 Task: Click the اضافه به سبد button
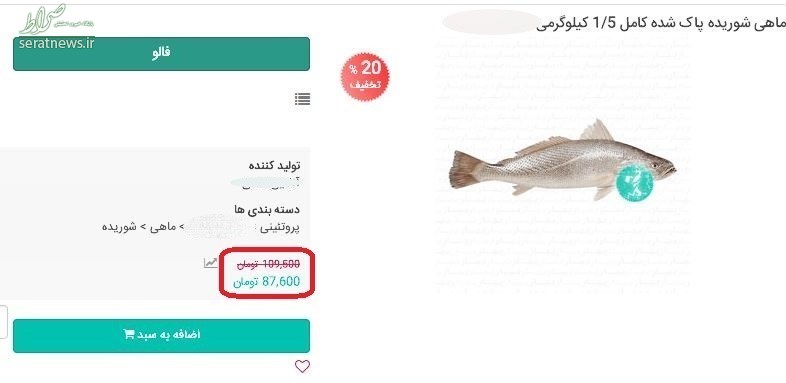coord(161,335)
